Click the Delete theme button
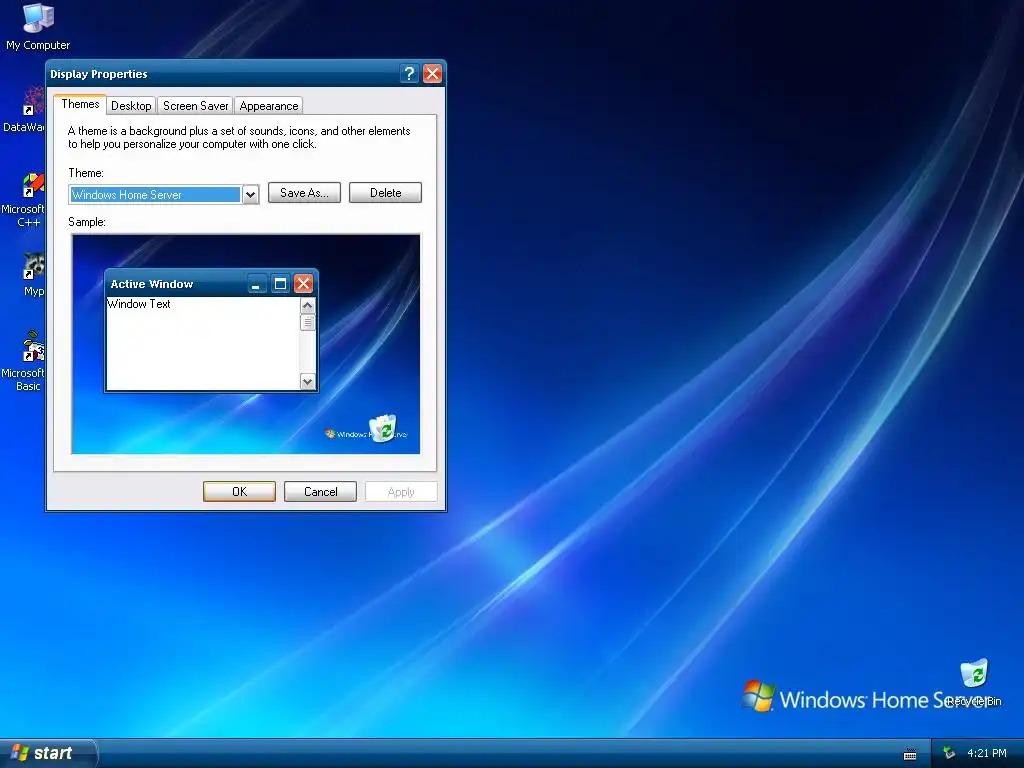The width and height of the screenshot is (1024, 768). [x=385, y=193]
